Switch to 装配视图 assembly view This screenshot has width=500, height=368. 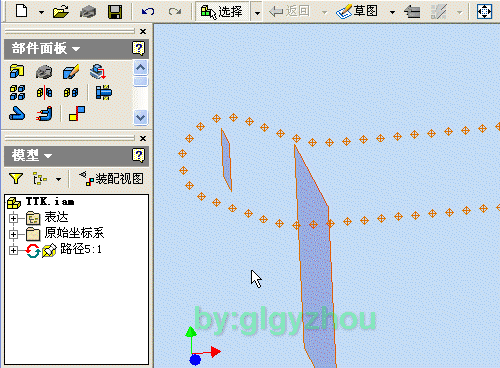click(x=112, y=179)
